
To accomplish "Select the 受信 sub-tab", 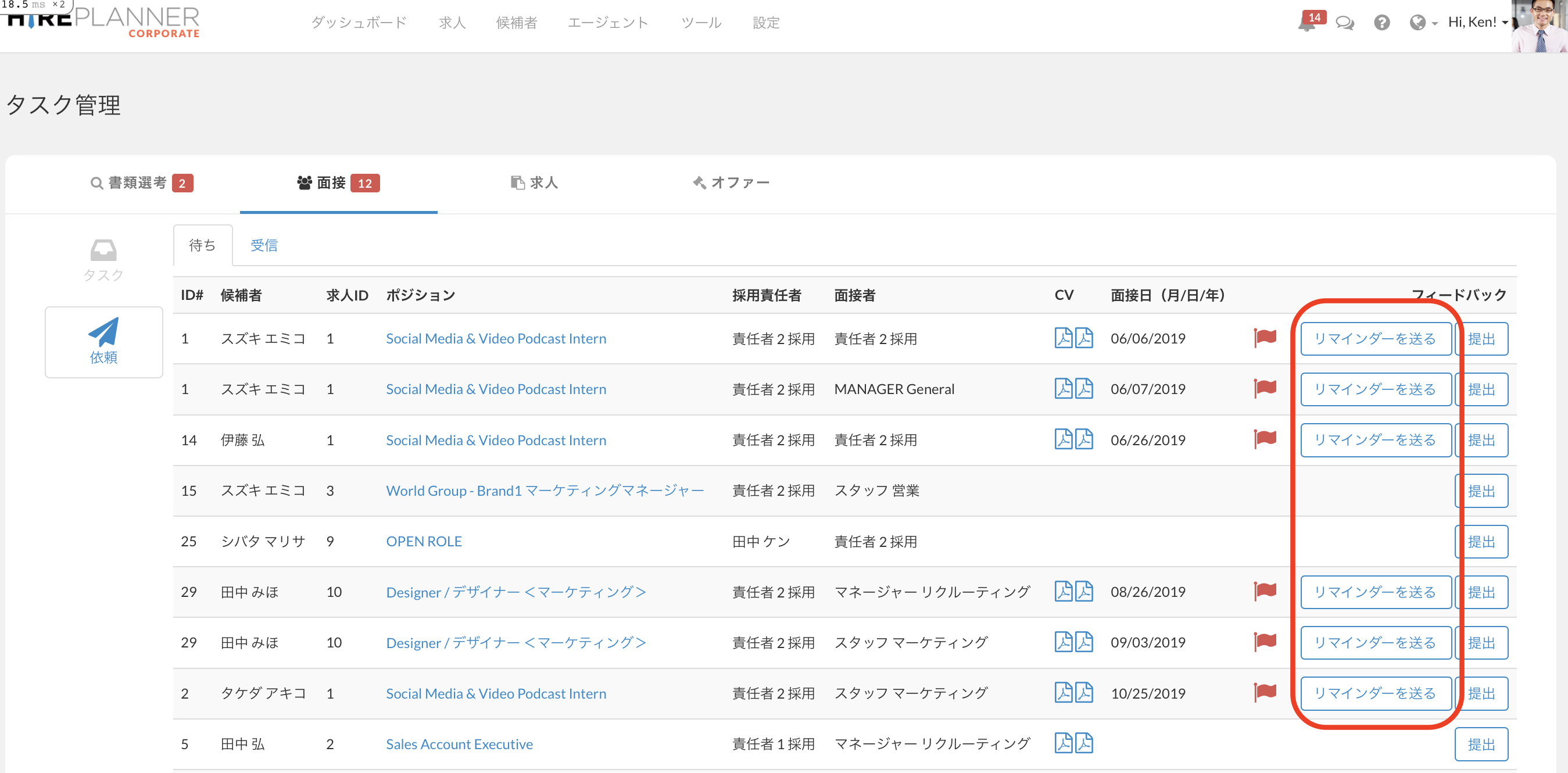I will (x=264, y=245).
